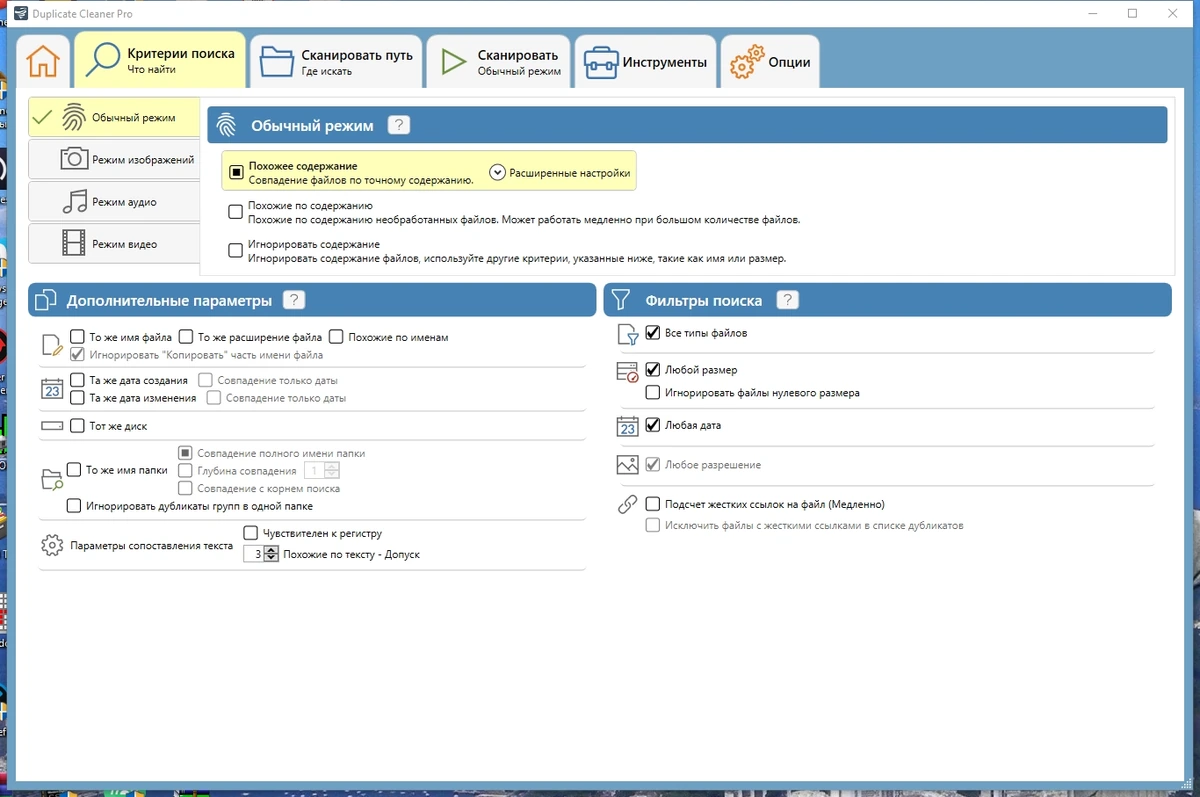1200x797 pixels.
Task: Select Режим изображений mode
Action: click(x=114, y=159)
